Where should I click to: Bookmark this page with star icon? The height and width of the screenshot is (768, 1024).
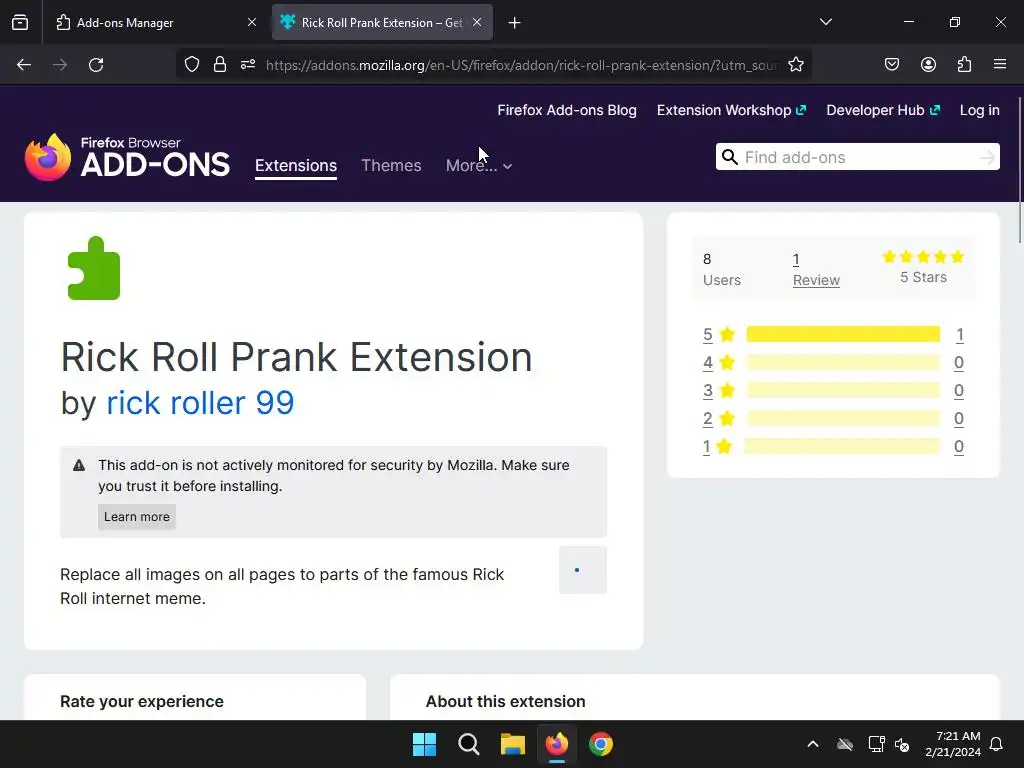click(x=795, y=65)
